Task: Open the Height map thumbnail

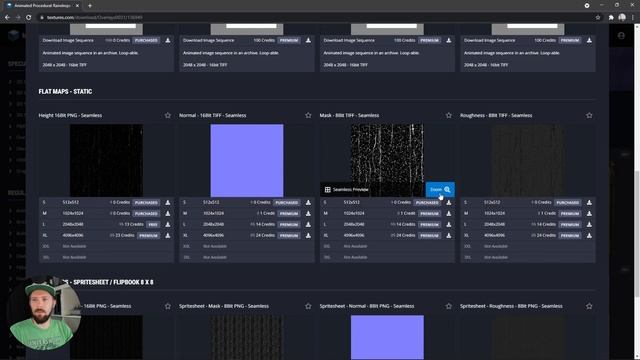Action: (107, 160)
